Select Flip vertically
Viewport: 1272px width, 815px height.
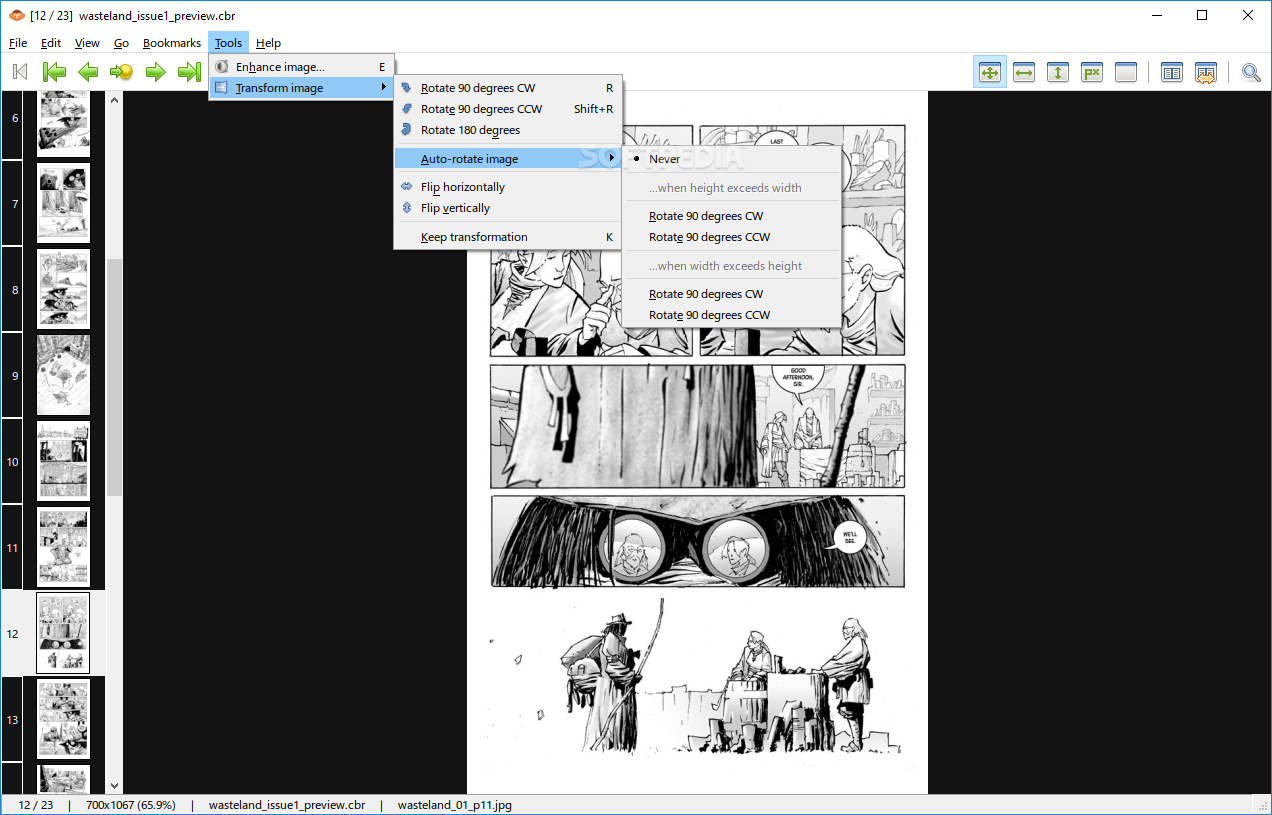[x=508, y=208]
